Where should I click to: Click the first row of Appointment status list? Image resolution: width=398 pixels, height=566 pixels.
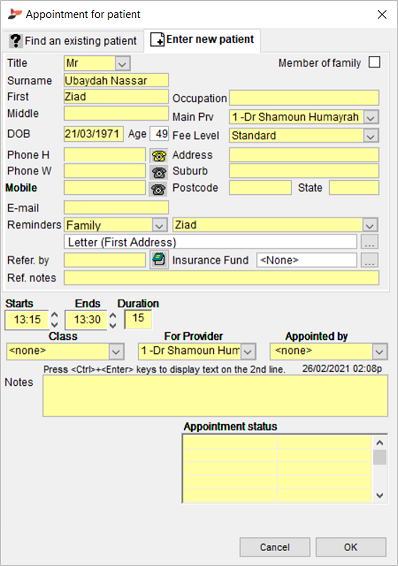[x=277, y=442]
